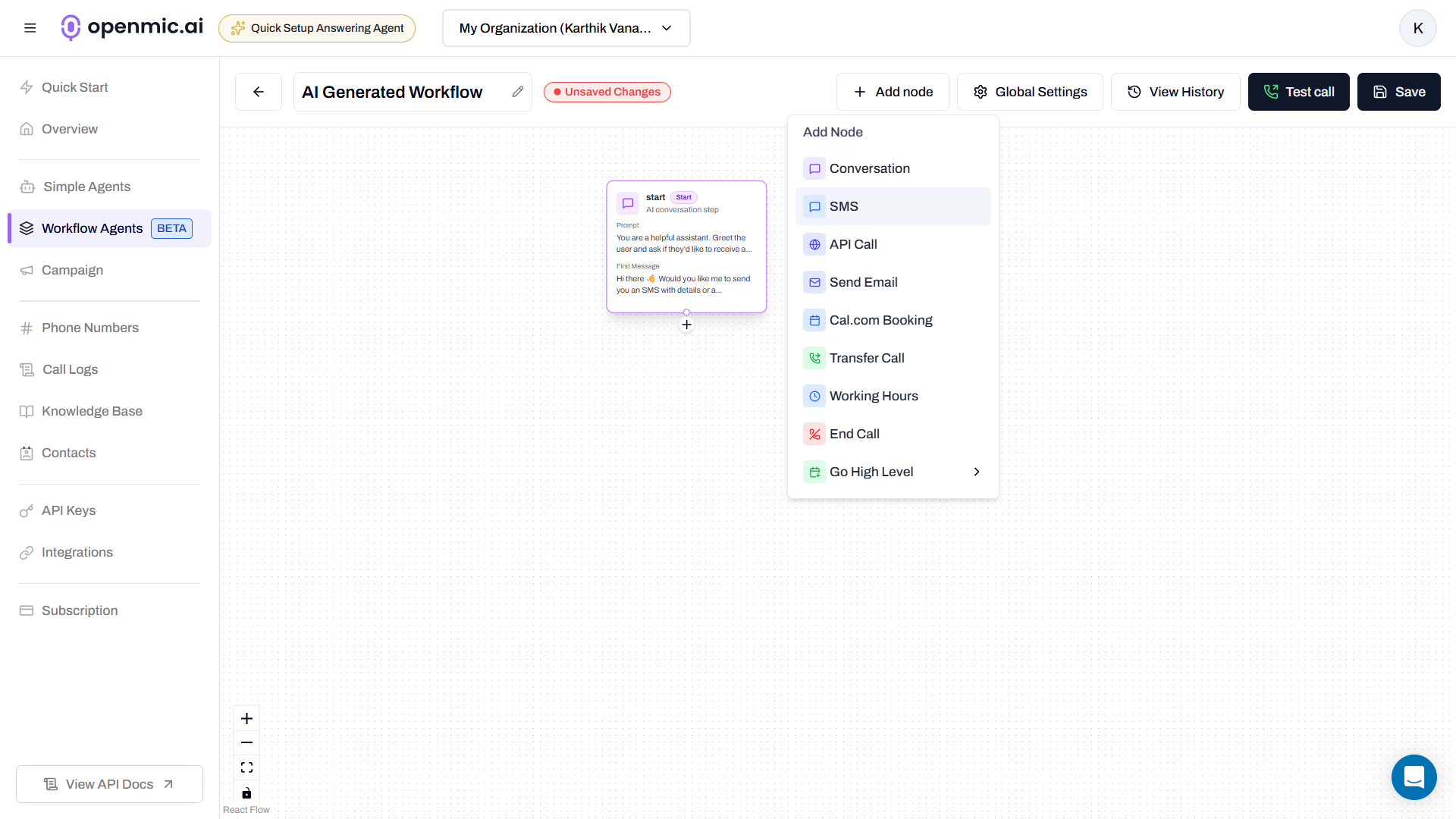Click the Transfer Call icon
The height and width of the screenshot is (819, 1456).
(x=814, y=358)
